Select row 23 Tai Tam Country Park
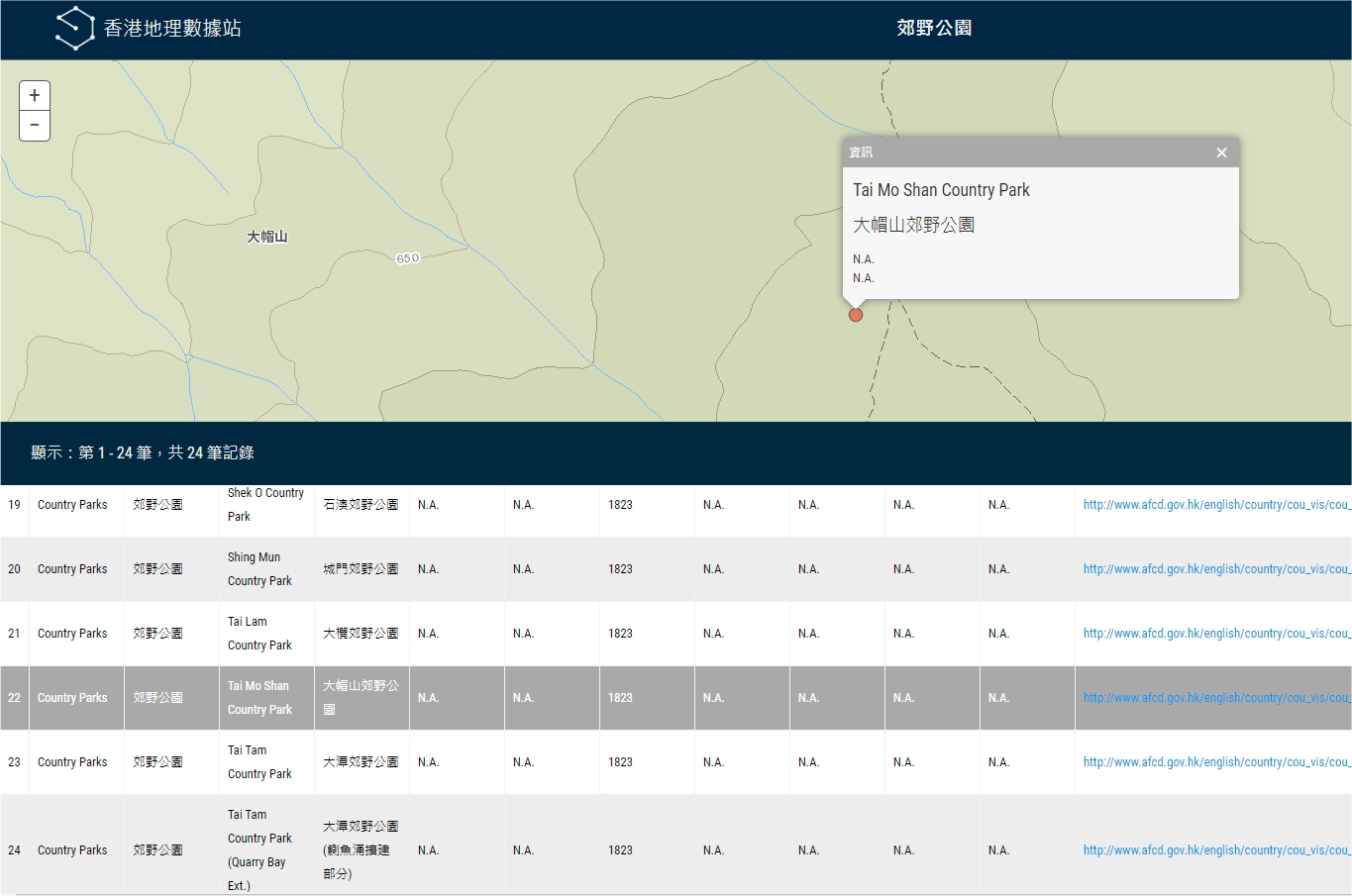The image size is (1352, 896). pyautogui.click(x=260, y=762)
